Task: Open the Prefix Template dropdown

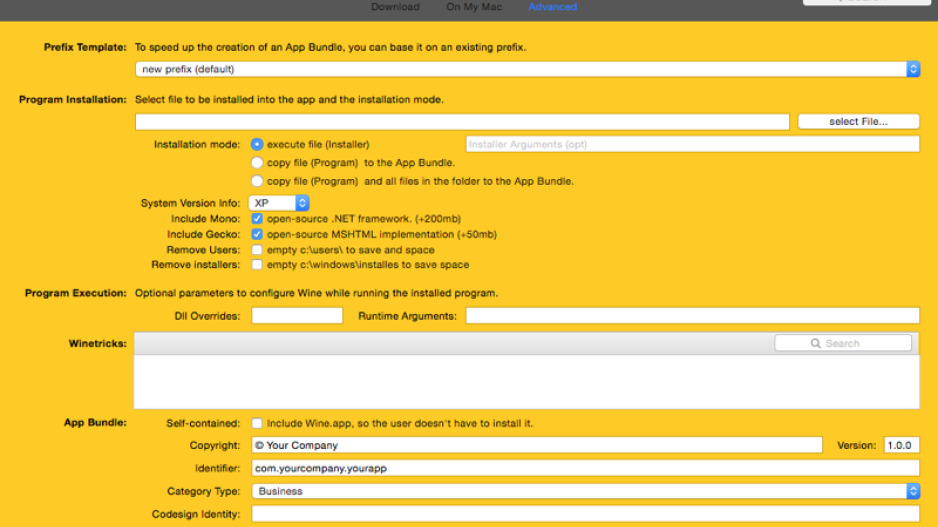Action: click(527, 69)
